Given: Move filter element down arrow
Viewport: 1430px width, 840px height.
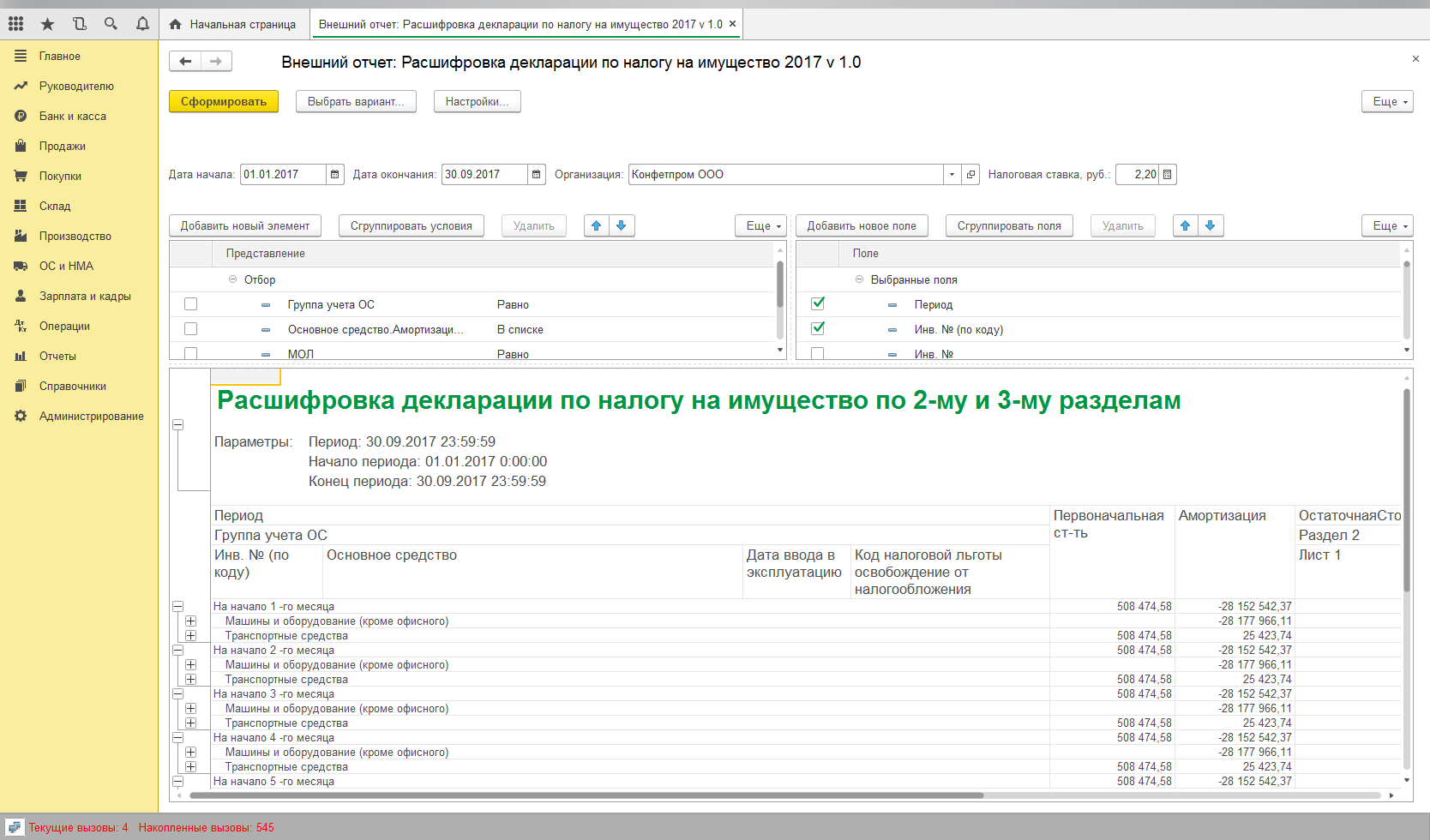Looking at the screenshot, I should coord(622,225).
